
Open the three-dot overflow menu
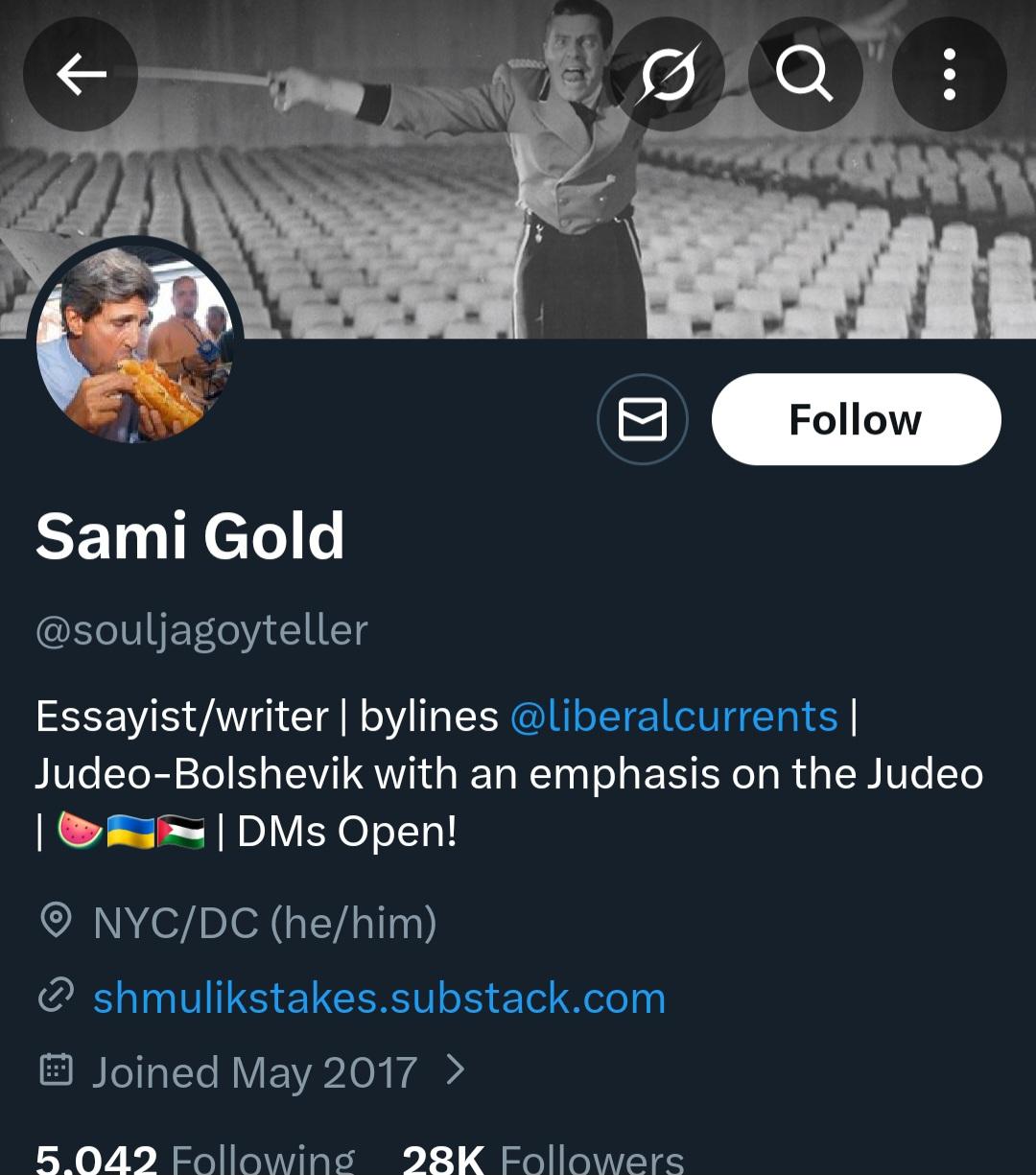pos(949,74)
